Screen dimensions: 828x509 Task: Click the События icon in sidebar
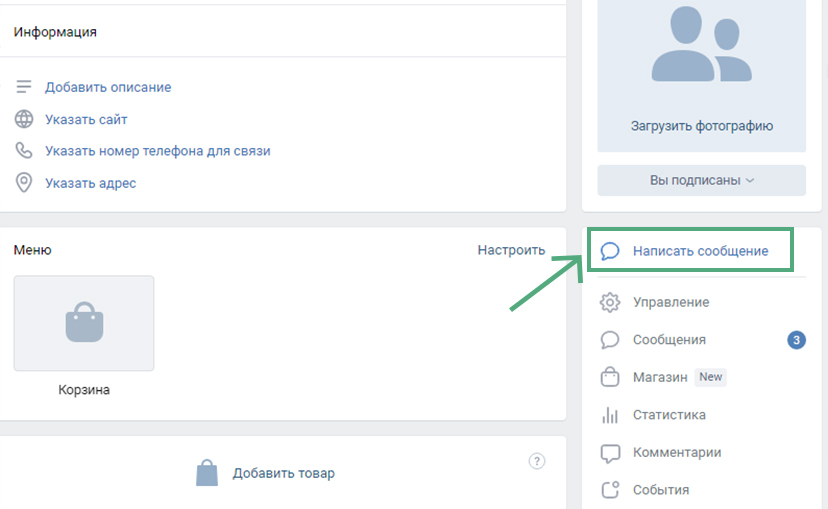pos(610,490)
